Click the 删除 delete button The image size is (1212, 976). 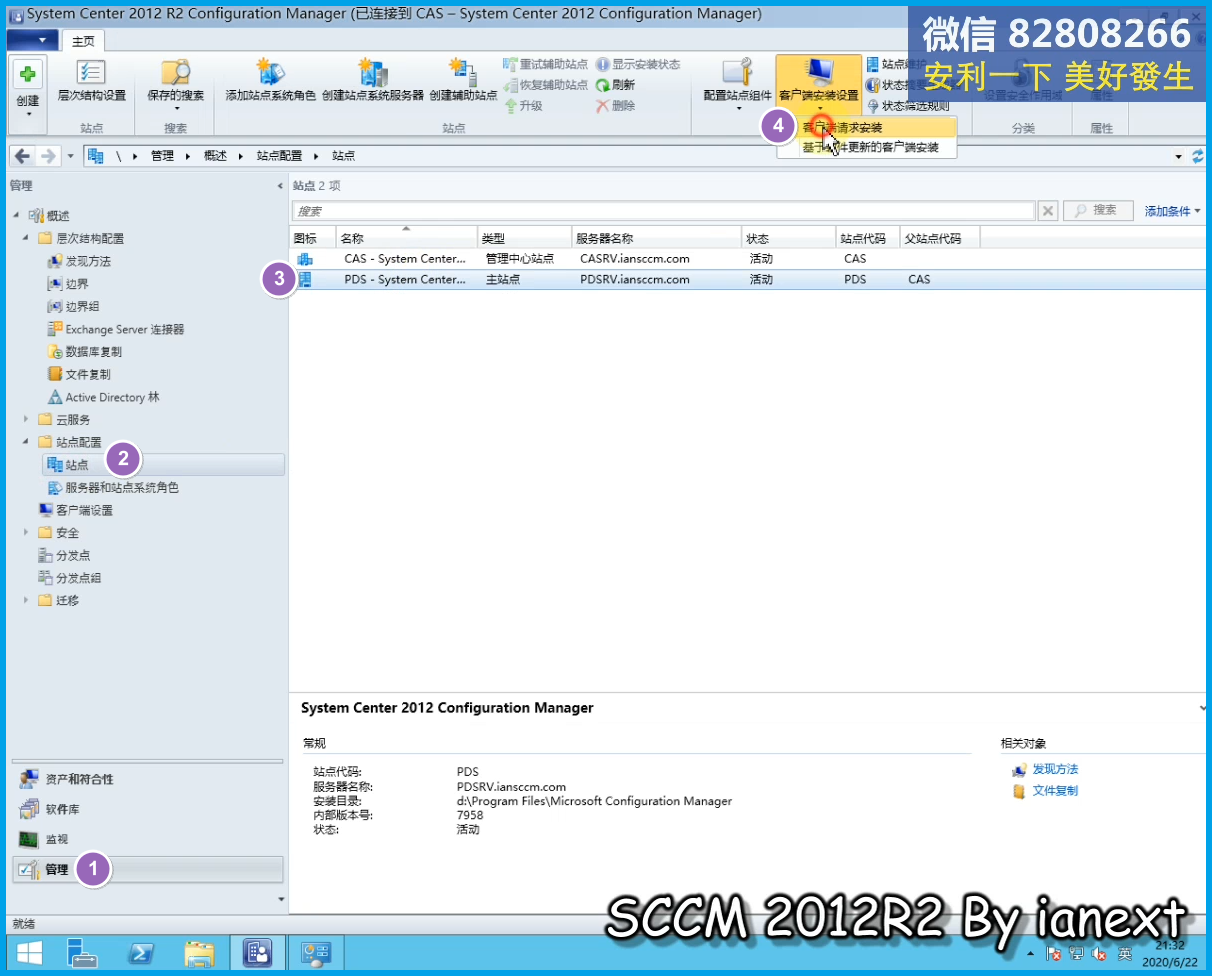point(615,105)
